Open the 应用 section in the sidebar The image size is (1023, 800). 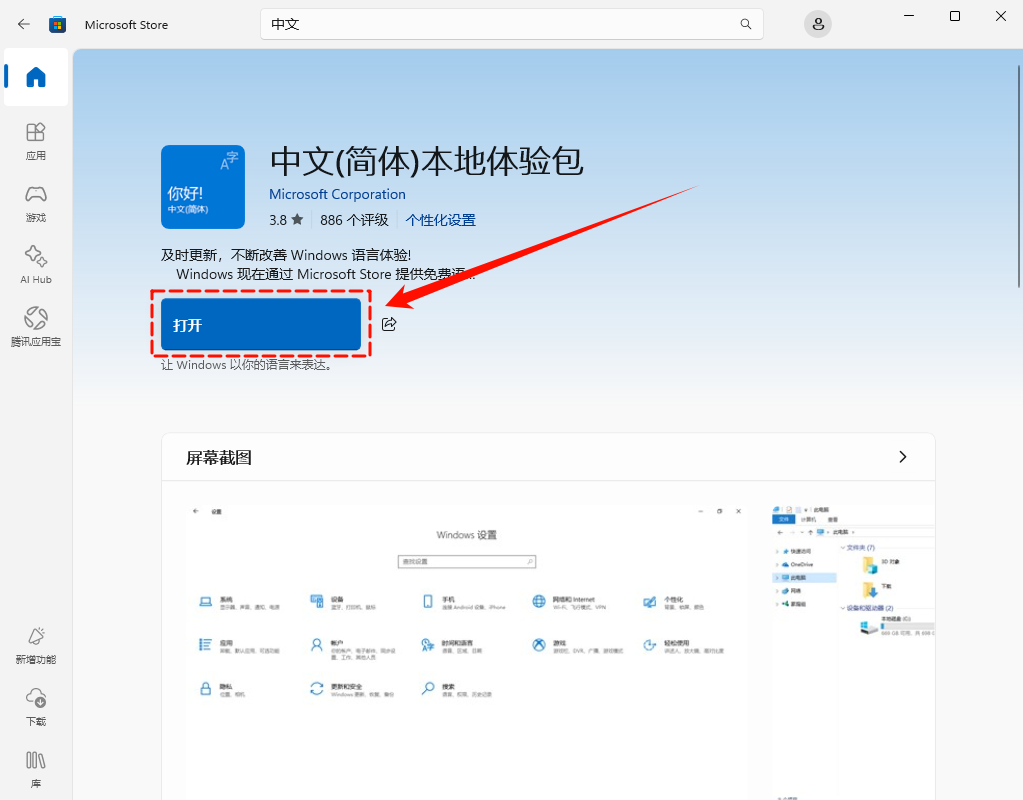click(x=35, y=142)
